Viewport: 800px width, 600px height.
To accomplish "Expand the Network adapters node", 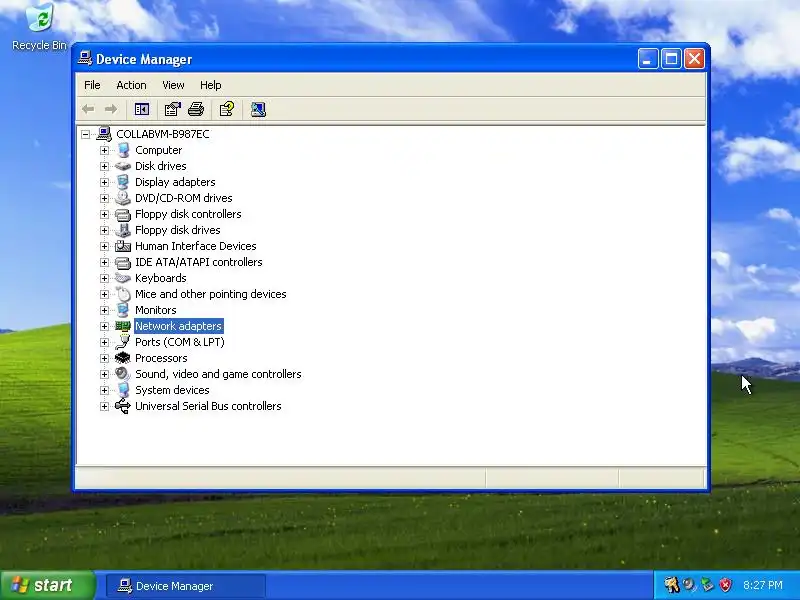I will (104, 326).
